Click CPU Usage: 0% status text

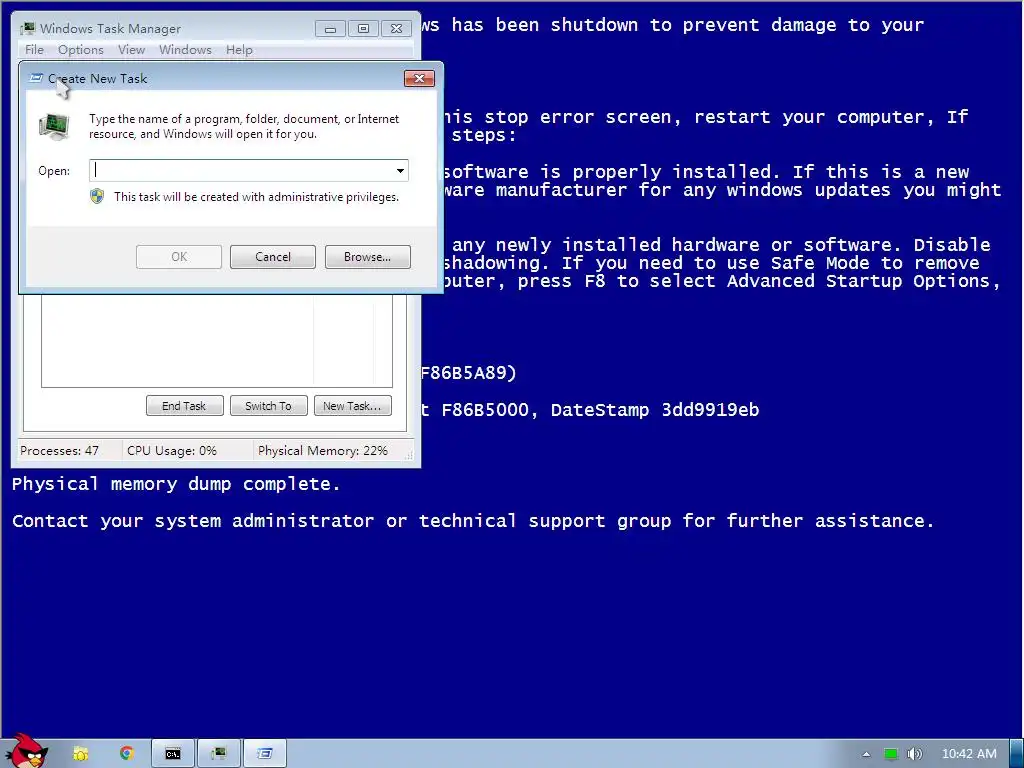(x=172, y=451)
